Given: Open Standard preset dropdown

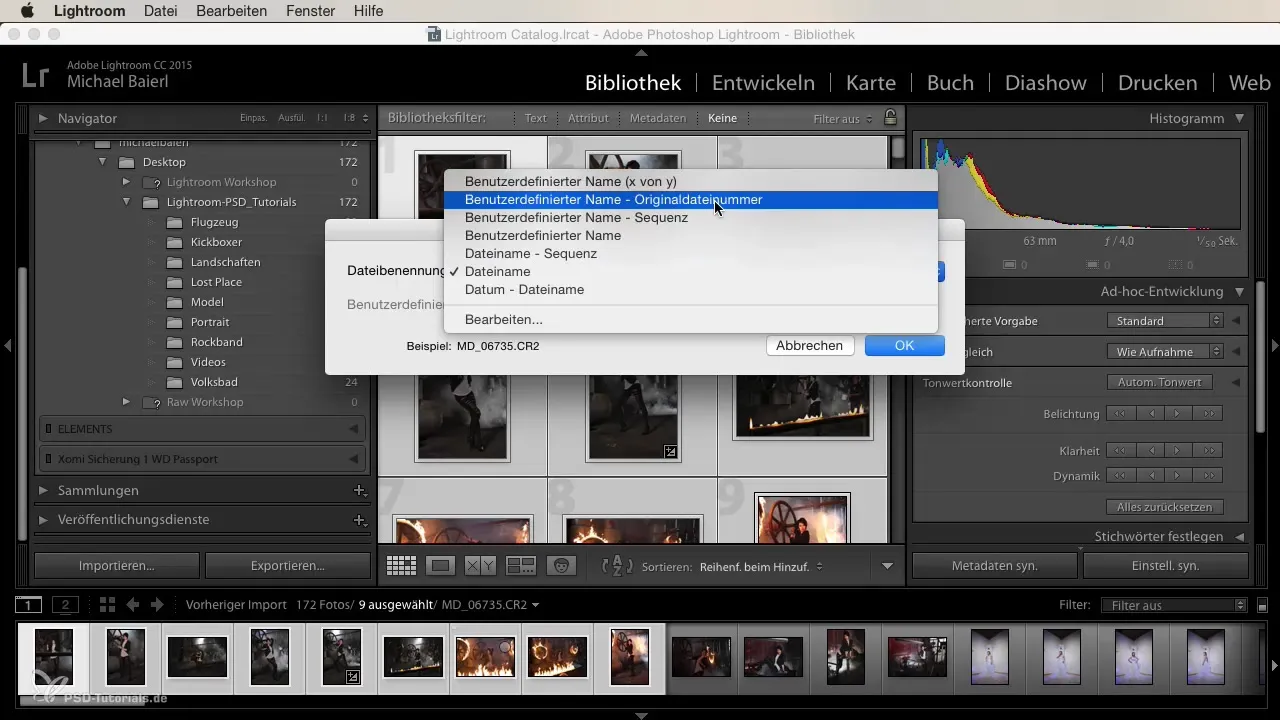Looking at the screenshot, I should click(1165, 321).
